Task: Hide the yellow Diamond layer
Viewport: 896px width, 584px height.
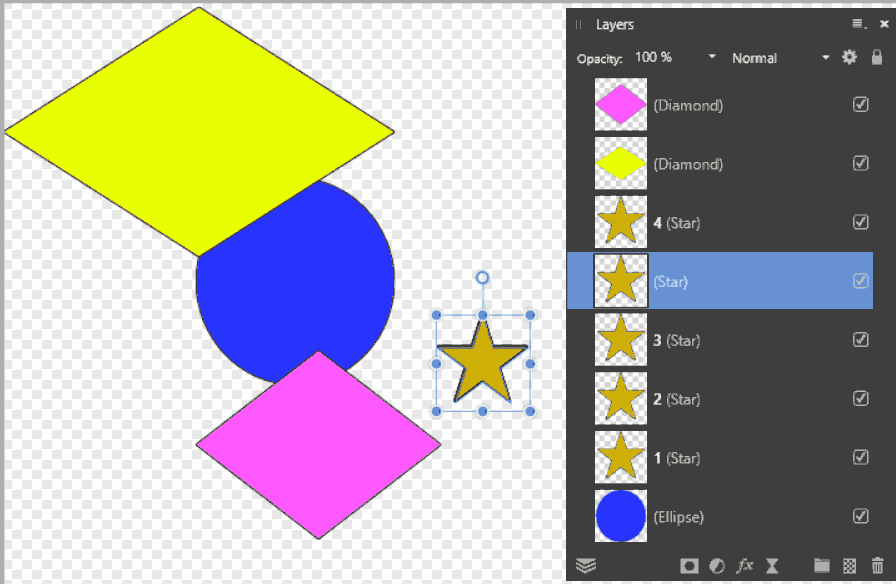Action: point(861,163)
